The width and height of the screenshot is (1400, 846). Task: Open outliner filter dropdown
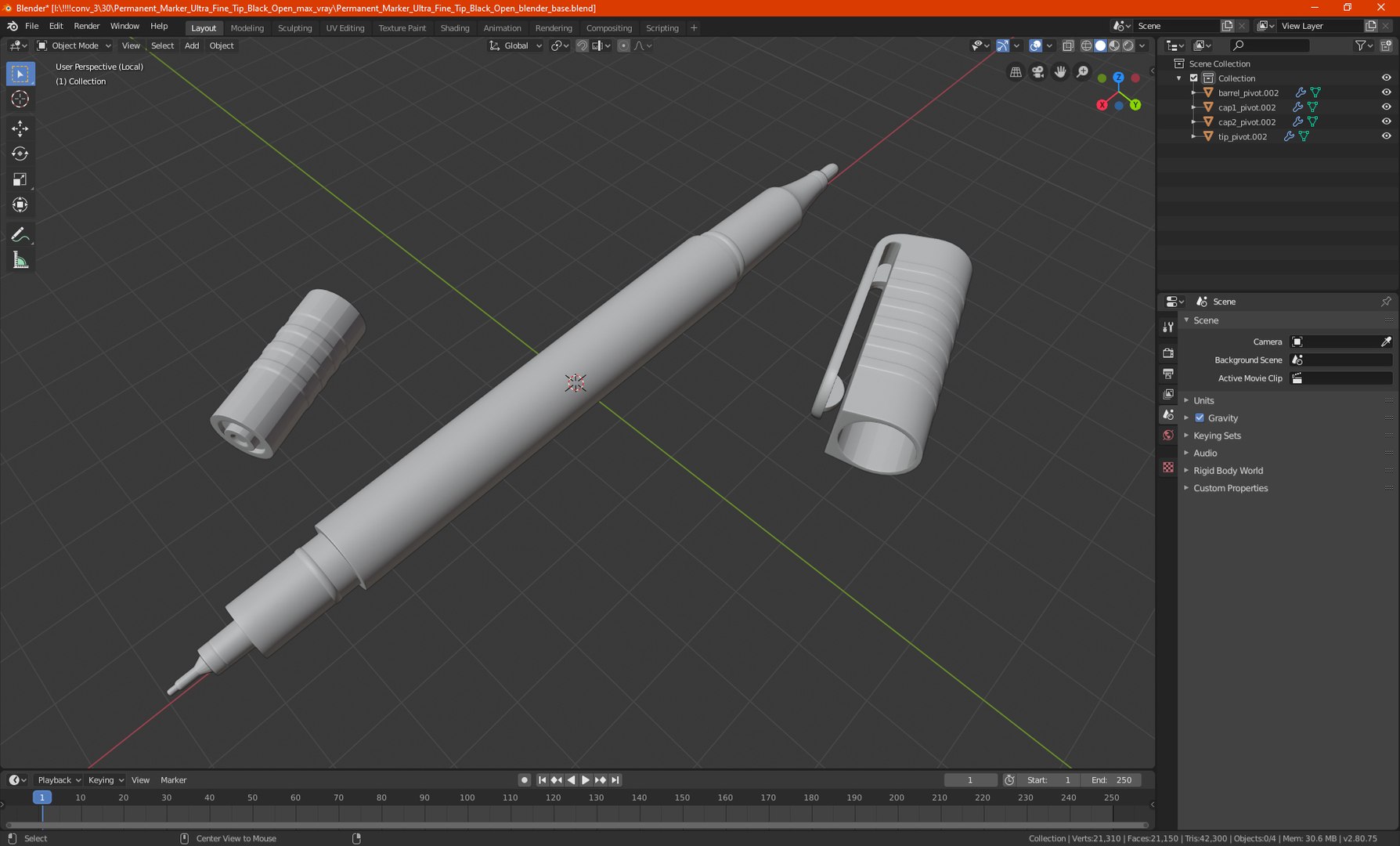1363,45
